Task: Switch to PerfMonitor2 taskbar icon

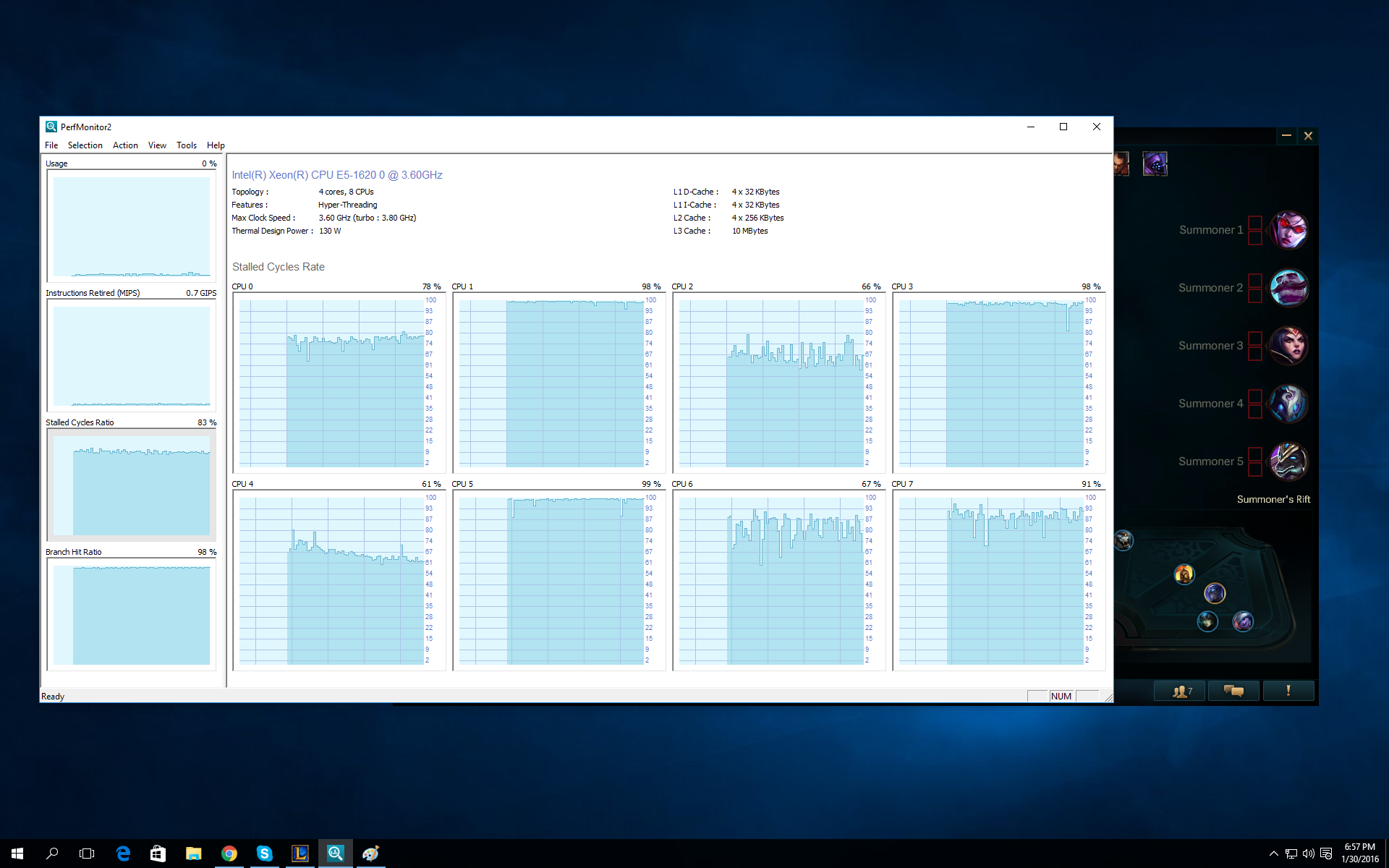Action: tap(335, 854)
